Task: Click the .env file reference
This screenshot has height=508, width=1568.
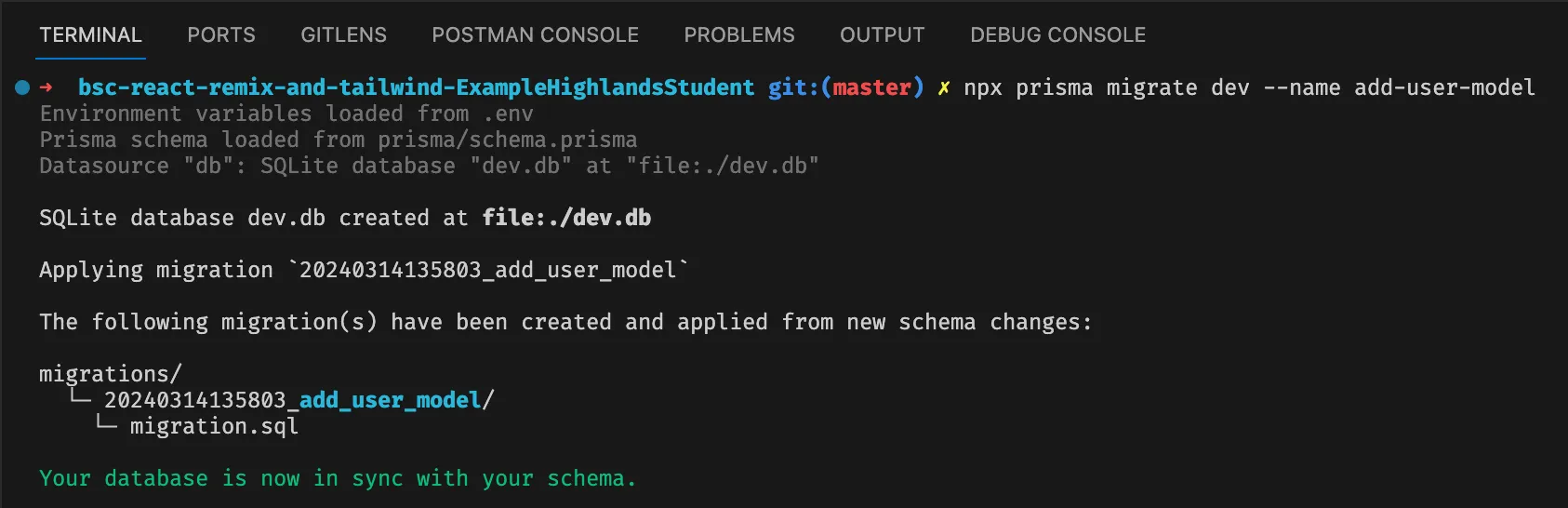Action: click(508, 114)
